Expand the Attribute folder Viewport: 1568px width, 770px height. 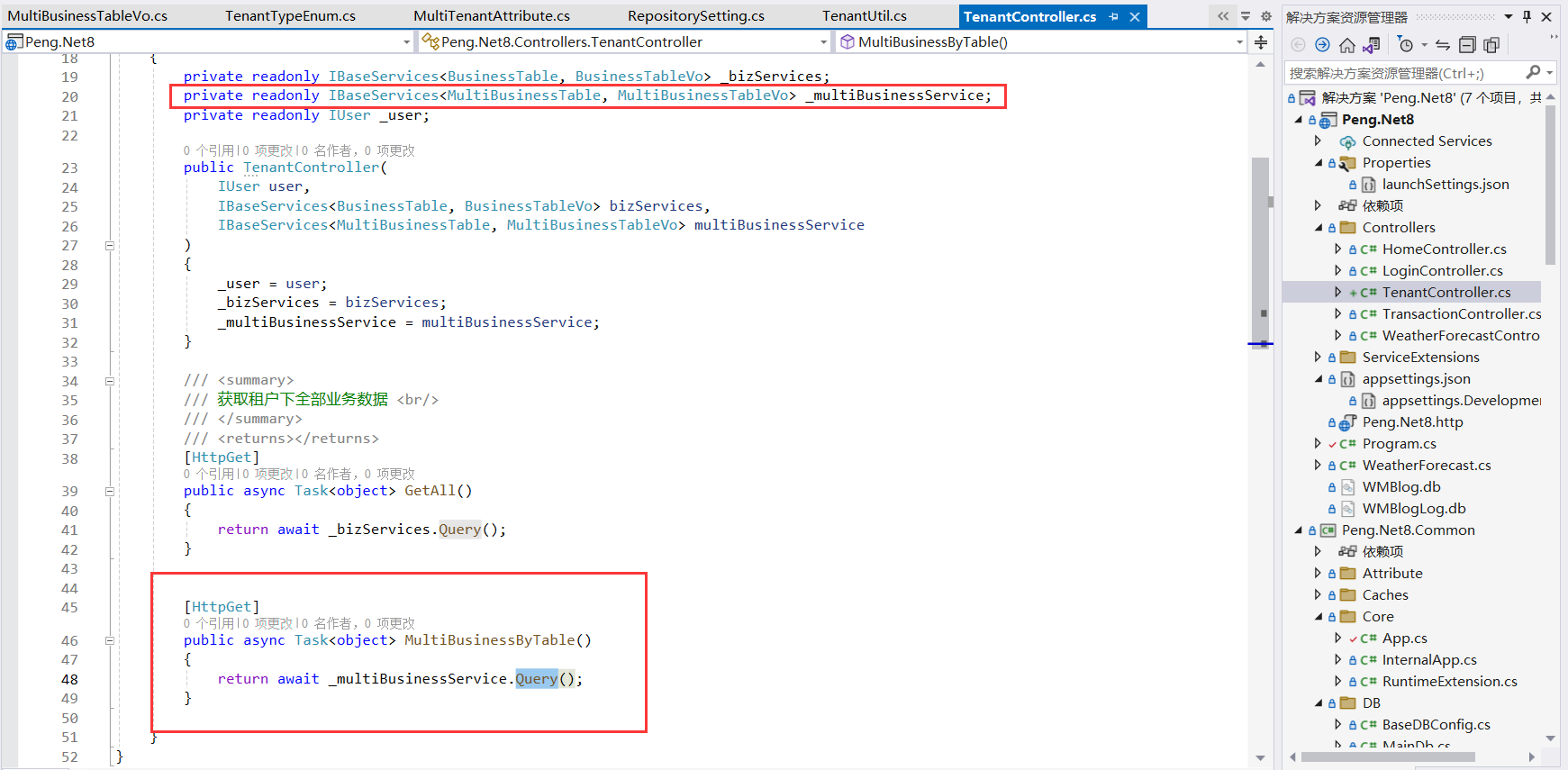tap(1319, 574)
